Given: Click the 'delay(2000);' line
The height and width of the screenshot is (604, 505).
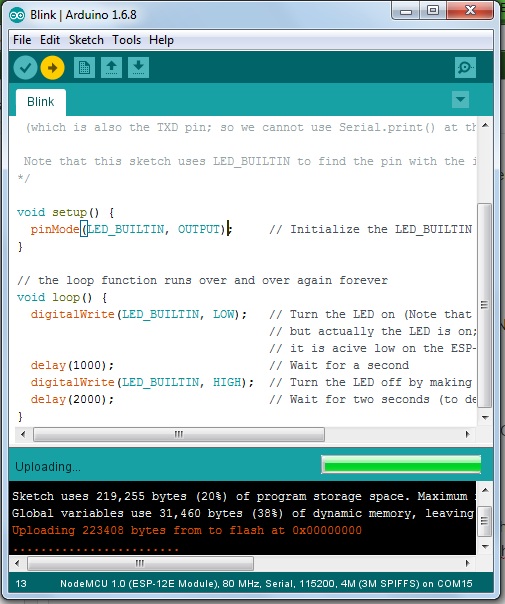Looking at the screenshot, I should point(72,399).
